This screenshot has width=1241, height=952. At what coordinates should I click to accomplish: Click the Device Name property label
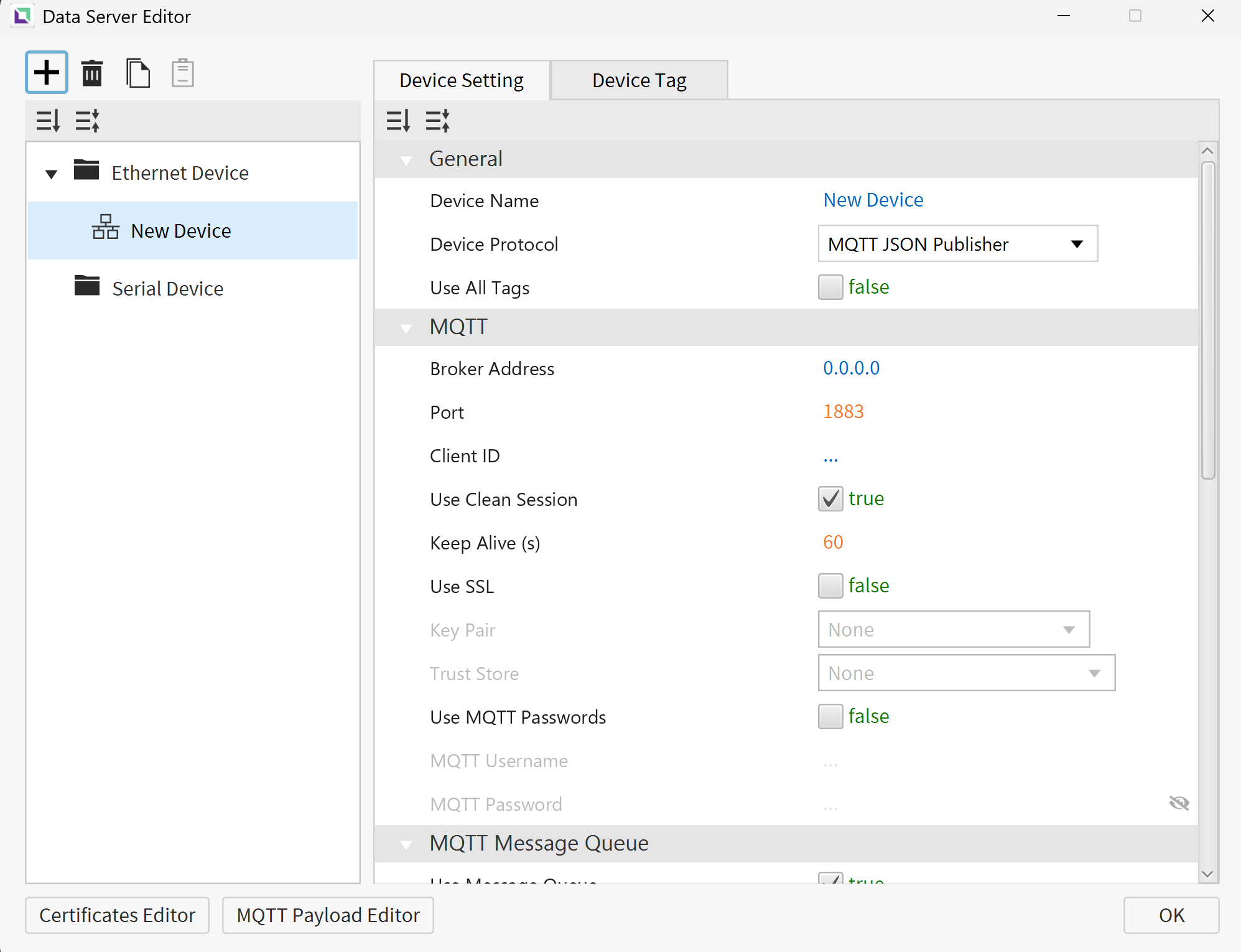pyautogui.click(x=485, y=201)
